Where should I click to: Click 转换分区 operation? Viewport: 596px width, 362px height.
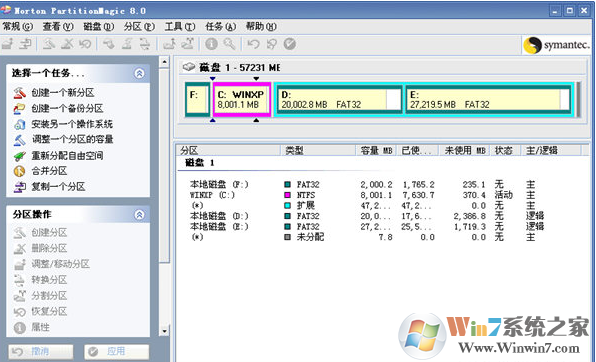pyautogui.click(x=49, y=280)
